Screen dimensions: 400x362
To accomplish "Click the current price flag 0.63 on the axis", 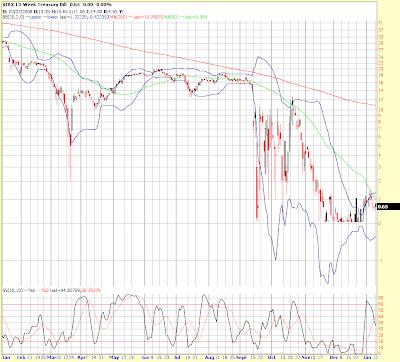I will (388, 207).
